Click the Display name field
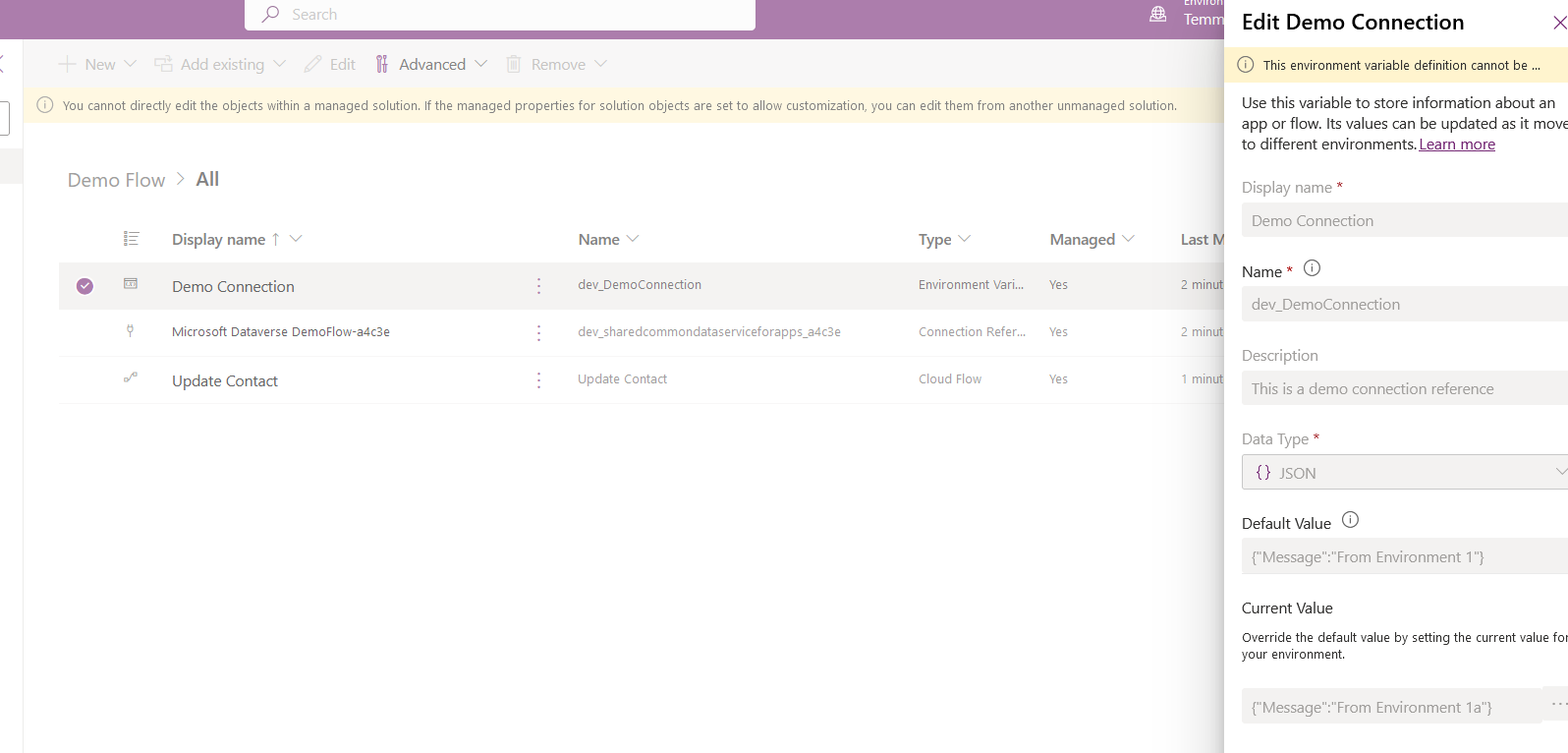The width and height of the screenshot is (1568, 753). click(x=1405, y=220)
